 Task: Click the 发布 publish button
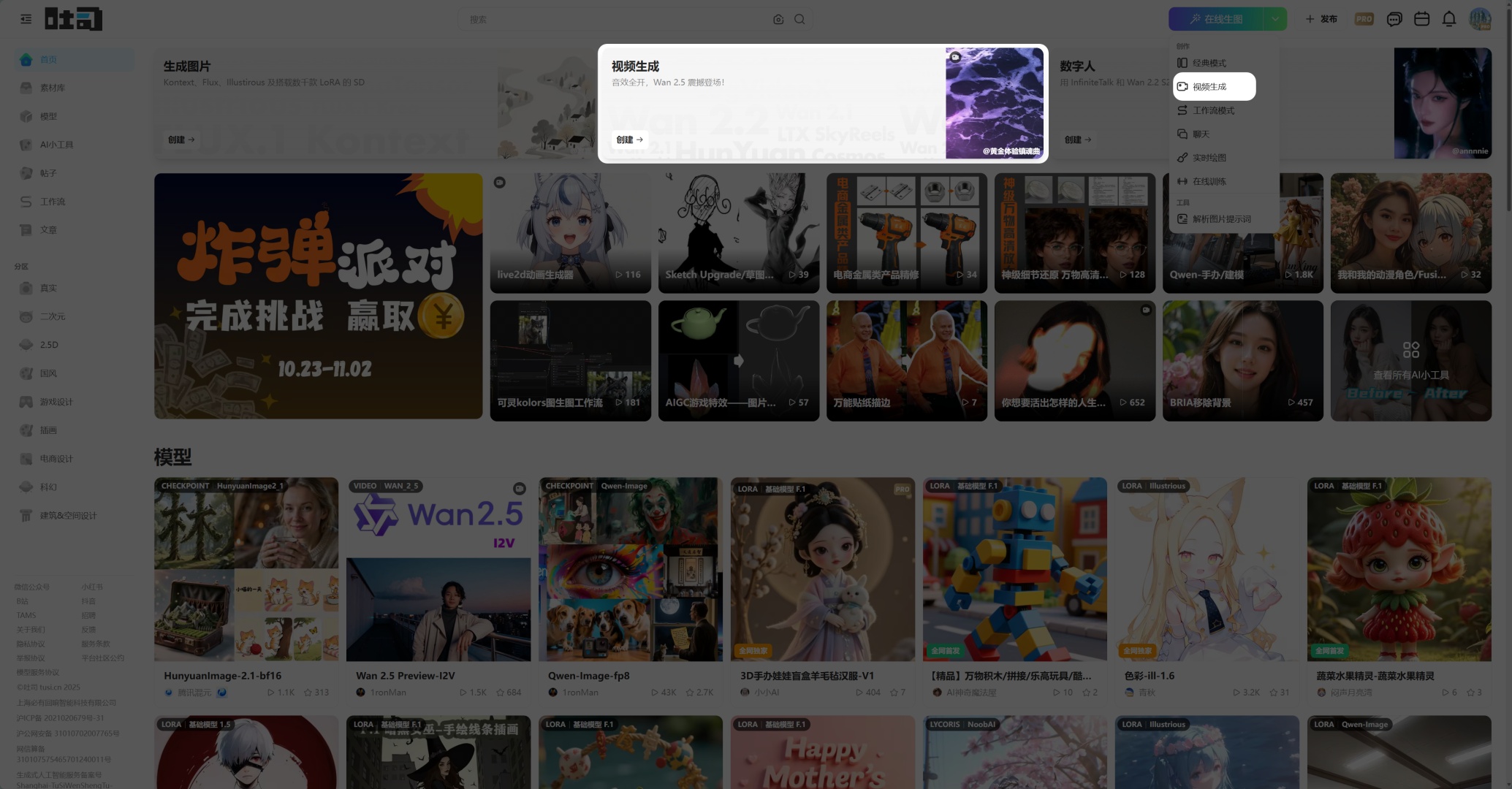tap(1322, 20)
